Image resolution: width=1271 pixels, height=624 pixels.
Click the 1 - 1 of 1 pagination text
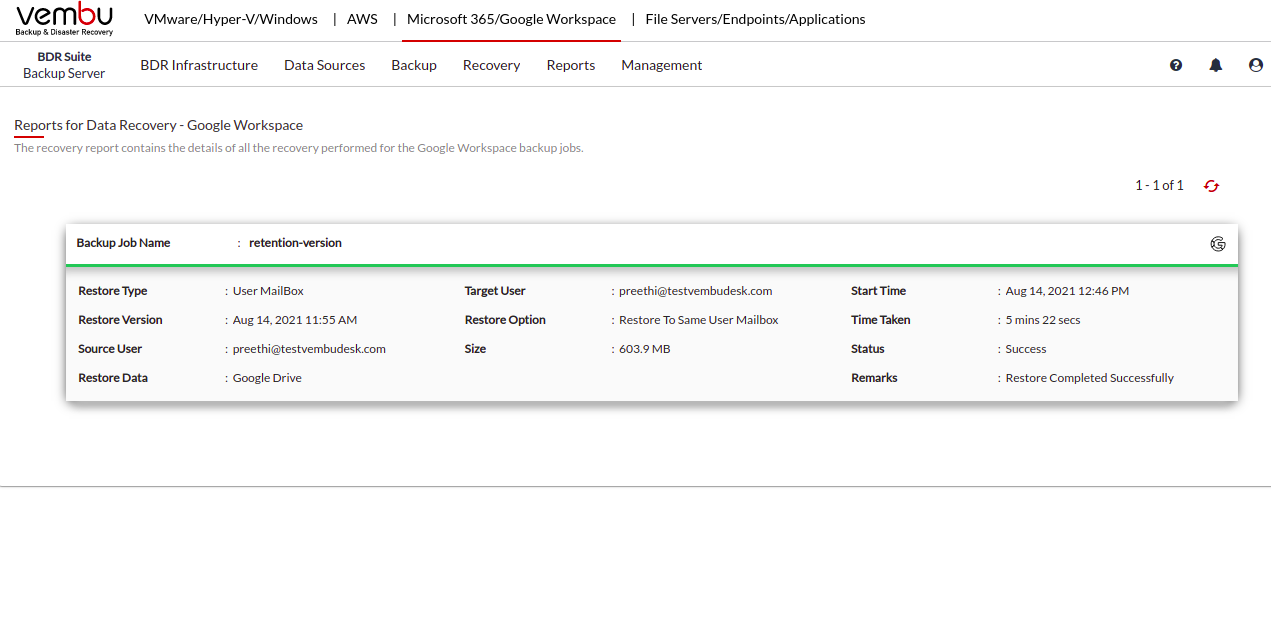(x=1159, y=186)
